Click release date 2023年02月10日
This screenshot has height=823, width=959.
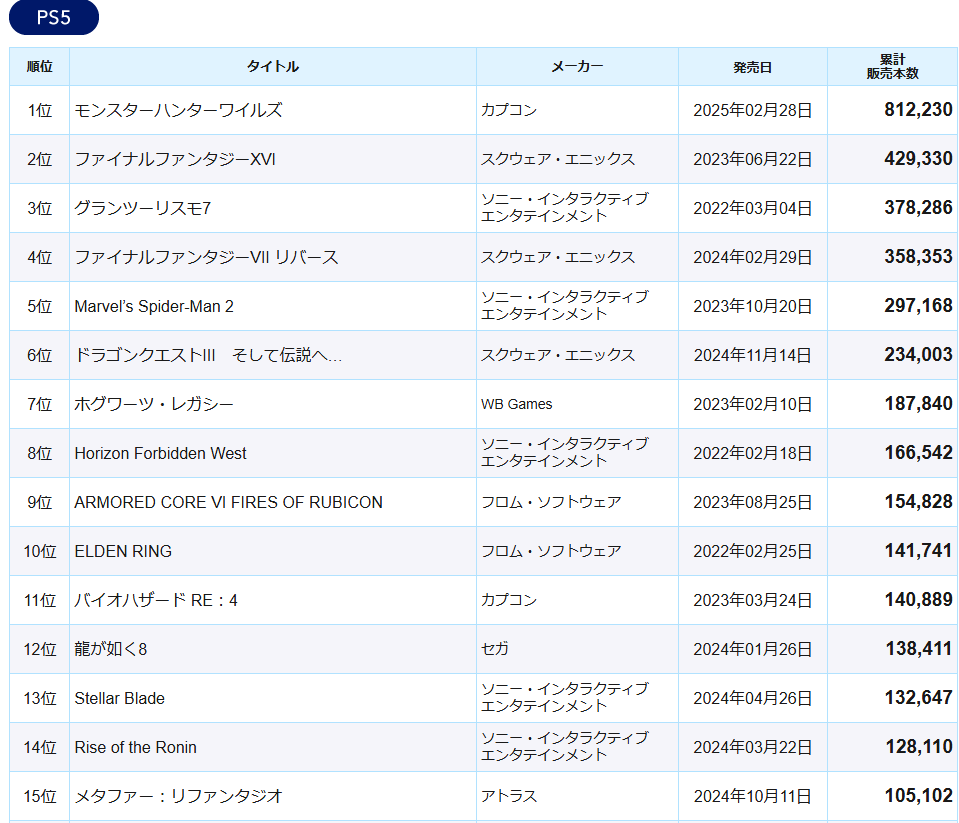752,404
